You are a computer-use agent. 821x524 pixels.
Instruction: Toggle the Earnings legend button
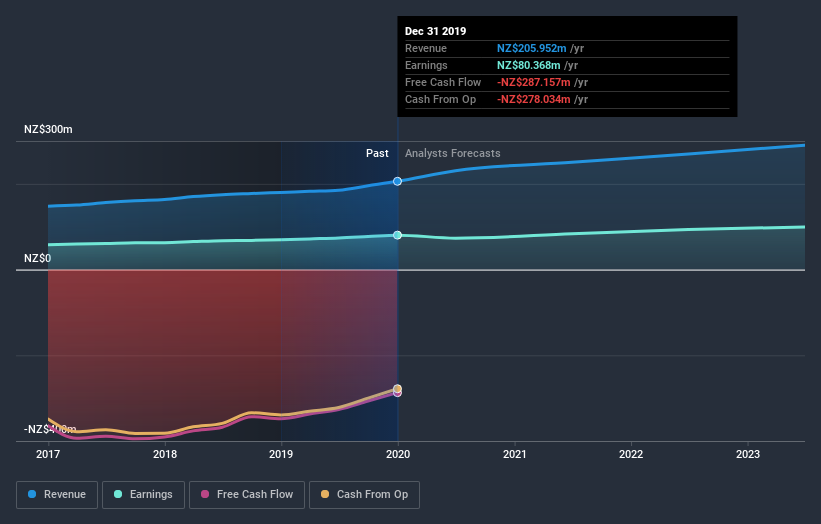[143, 495]
